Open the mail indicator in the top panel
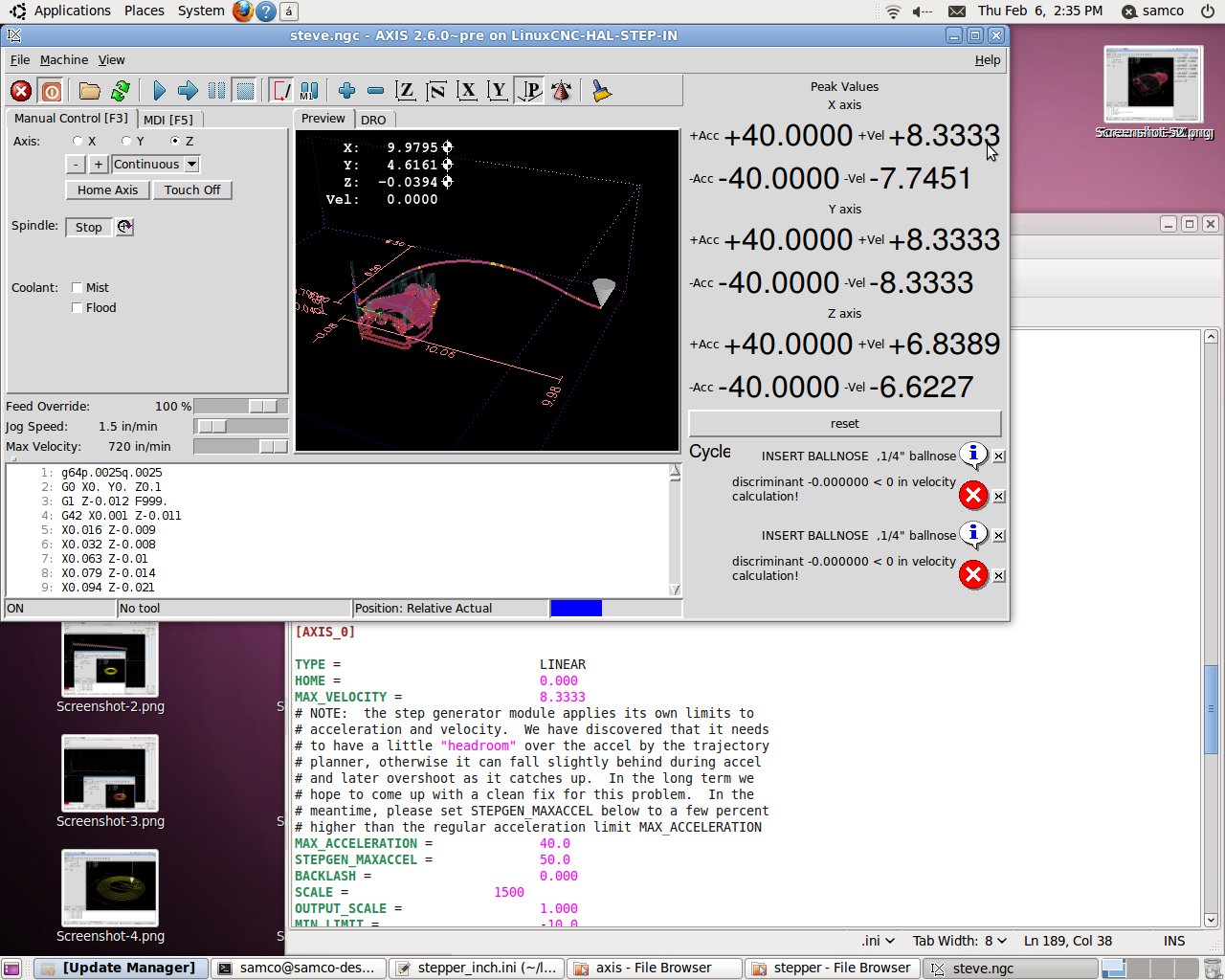 957,11
